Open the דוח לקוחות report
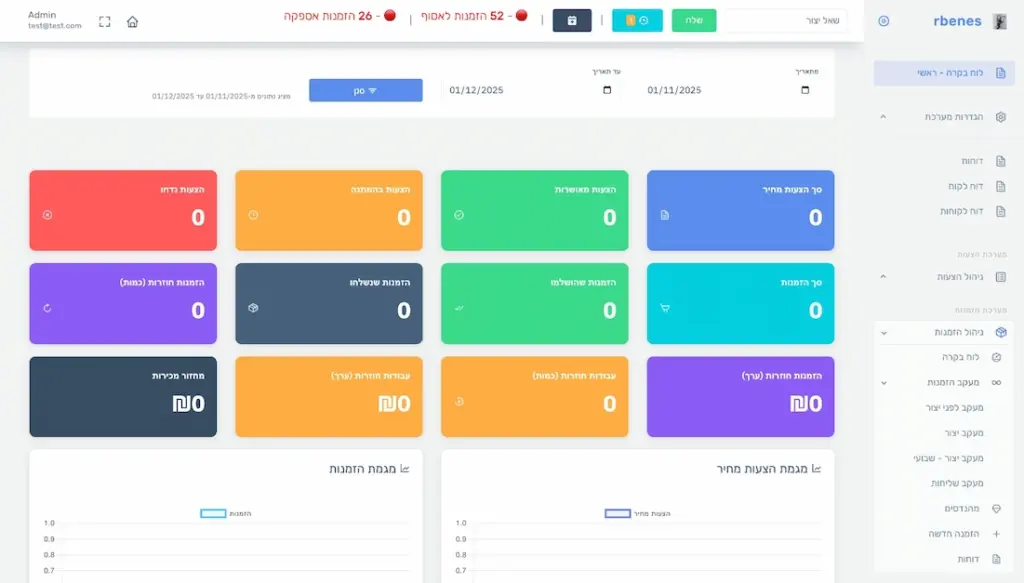 [960, 211]
